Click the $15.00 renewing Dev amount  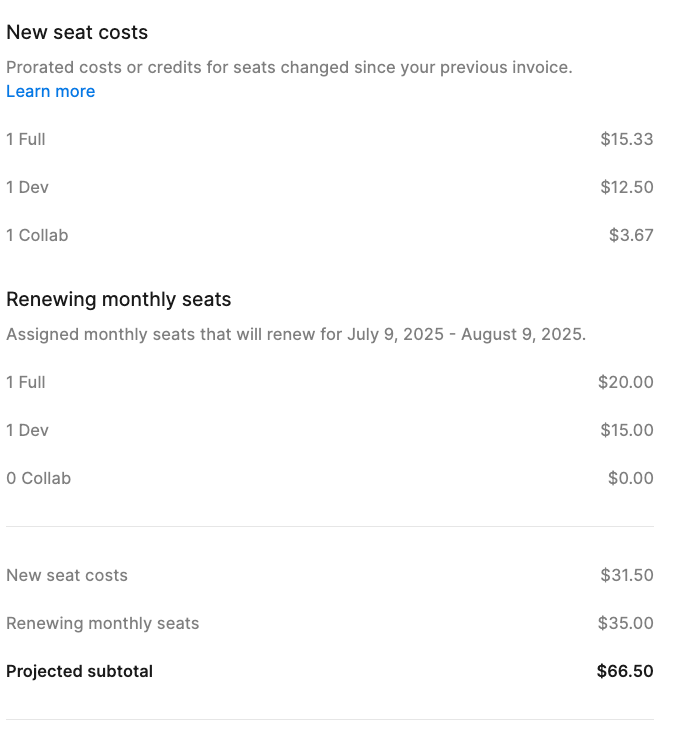[x=627, y=431]
